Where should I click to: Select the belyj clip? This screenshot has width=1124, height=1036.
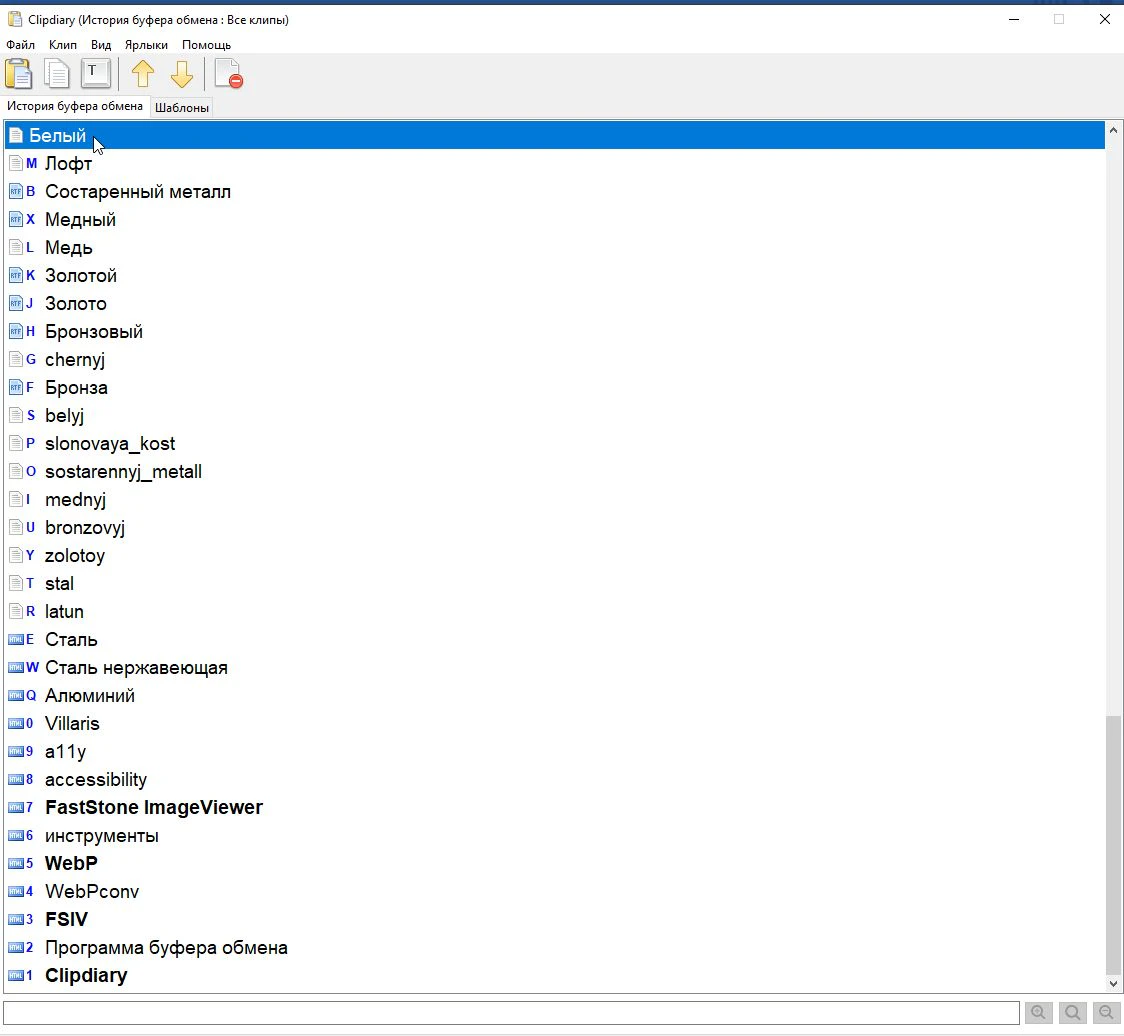(x=555, y=415)
